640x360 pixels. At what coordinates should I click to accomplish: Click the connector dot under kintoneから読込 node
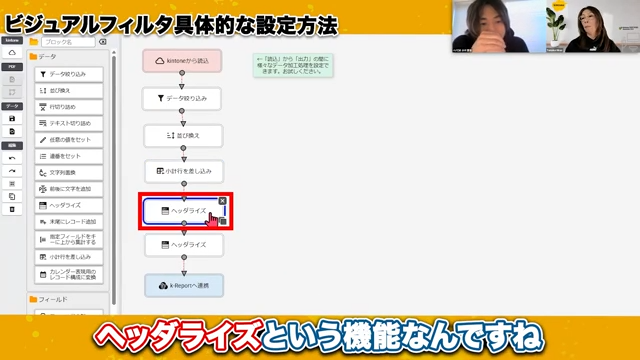182,73
